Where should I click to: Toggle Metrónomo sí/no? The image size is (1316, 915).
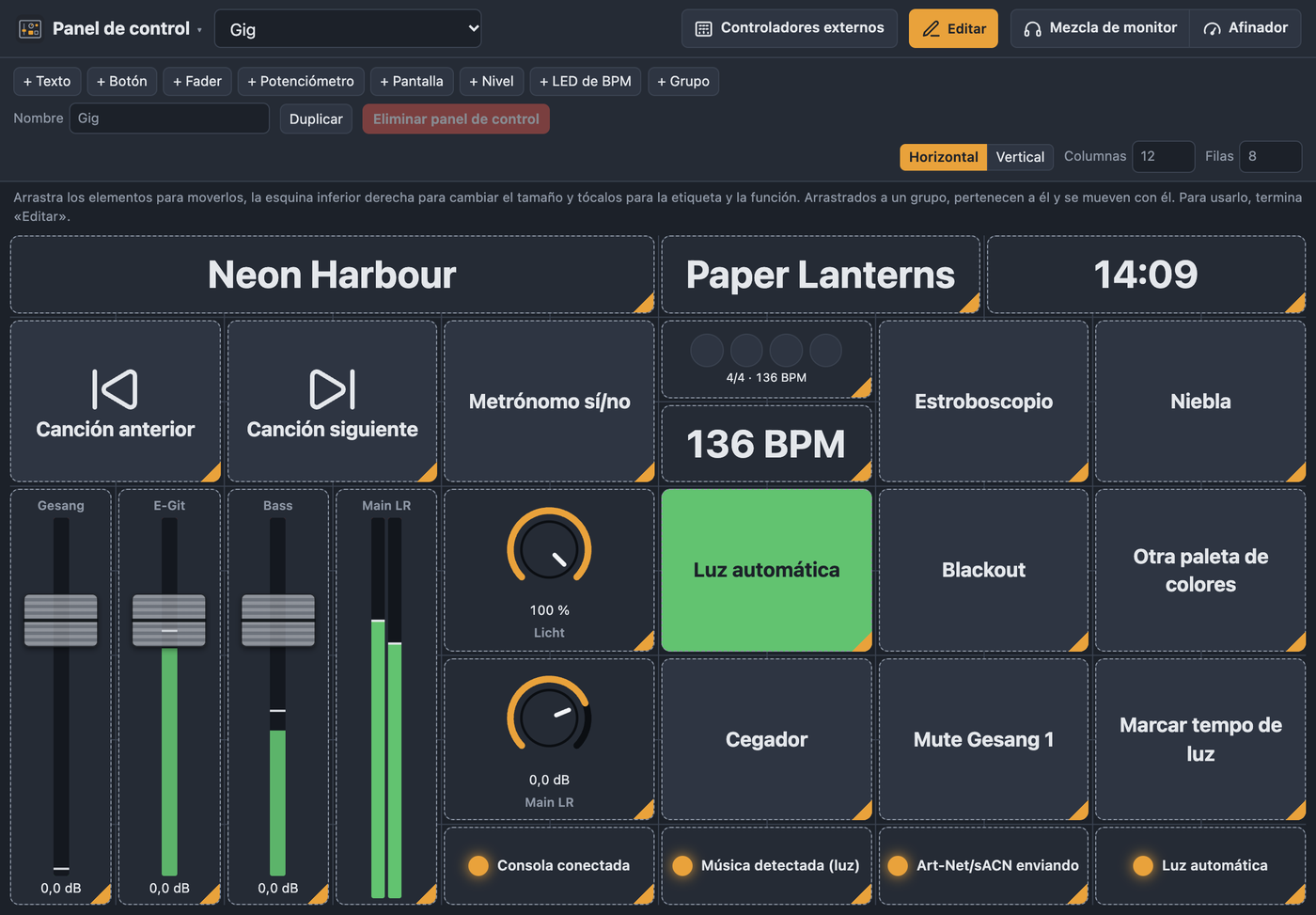pos(549,402)
